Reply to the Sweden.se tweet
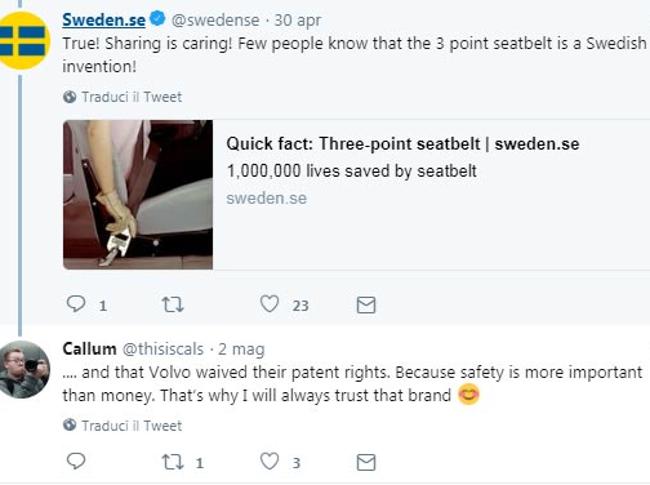Image resolution: width=650 pixels, height=485 pixels. tap(76, 304)
